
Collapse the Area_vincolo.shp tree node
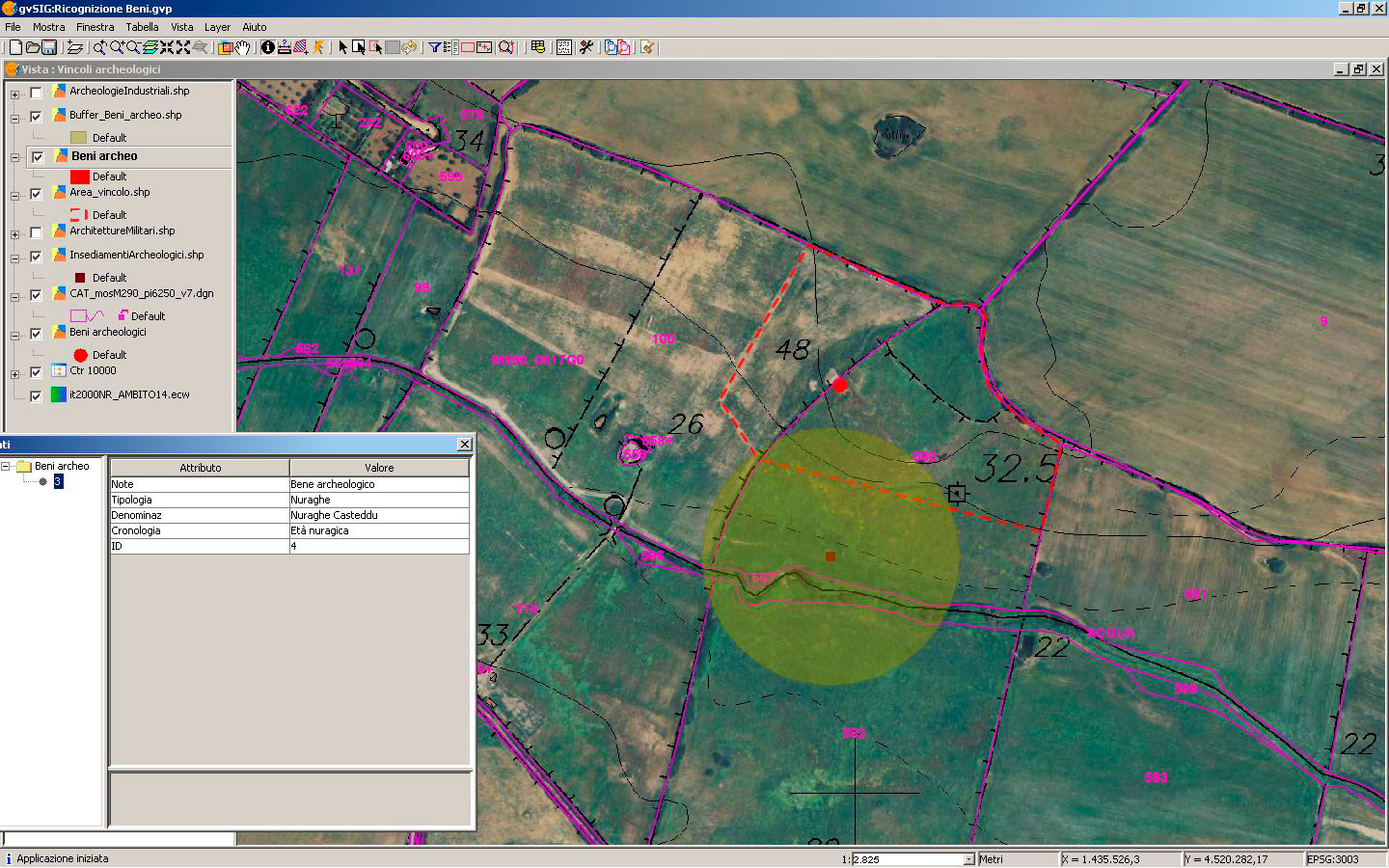coord(14,196)
